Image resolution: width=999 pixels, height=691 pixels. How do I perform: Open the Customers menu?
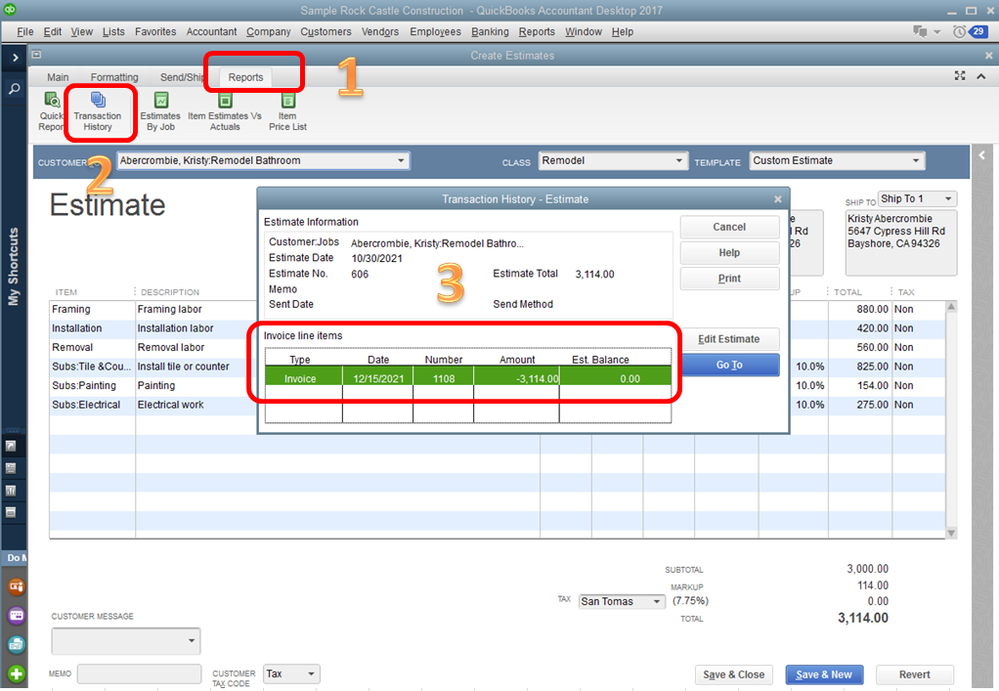326,31
